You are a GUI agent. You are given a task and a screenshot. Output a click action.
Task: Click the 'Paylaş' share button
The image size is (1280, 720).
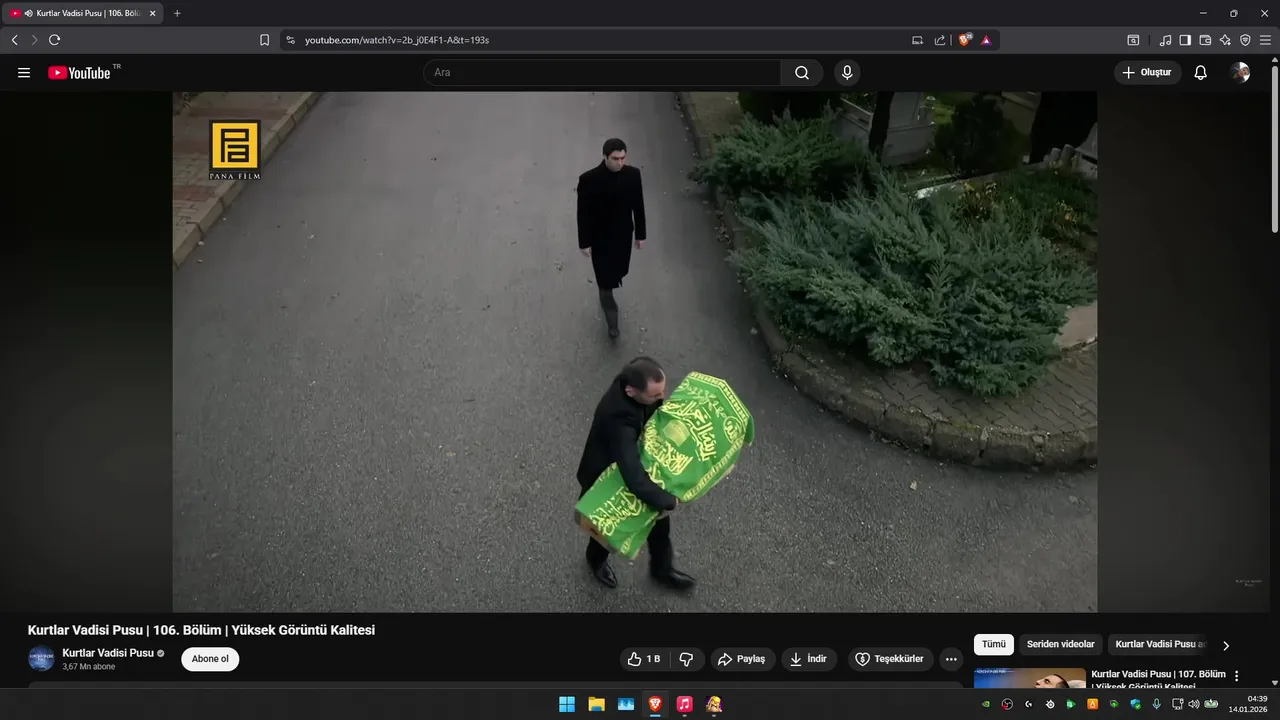[x=742, y=659]
